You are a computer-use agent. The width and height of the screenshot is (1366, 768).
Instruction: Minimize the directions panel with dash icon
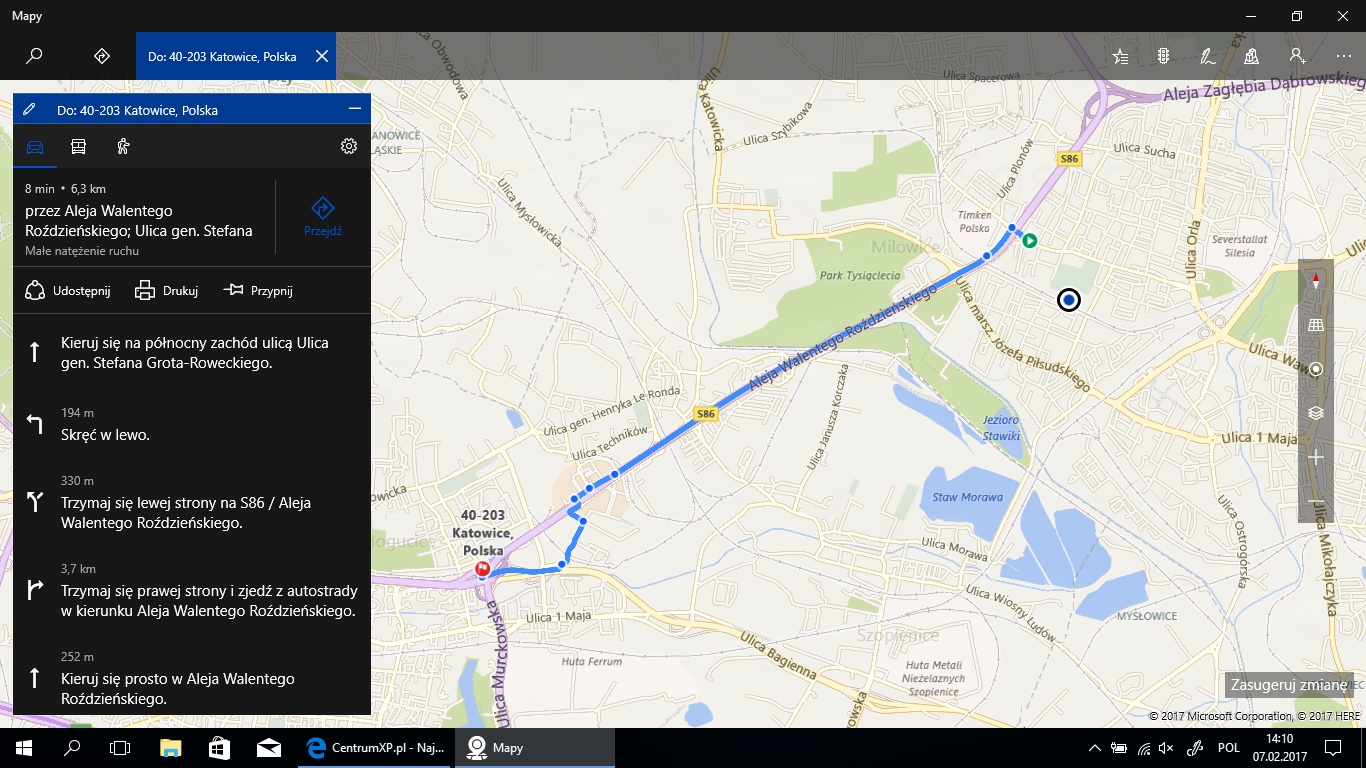(354, 109)
